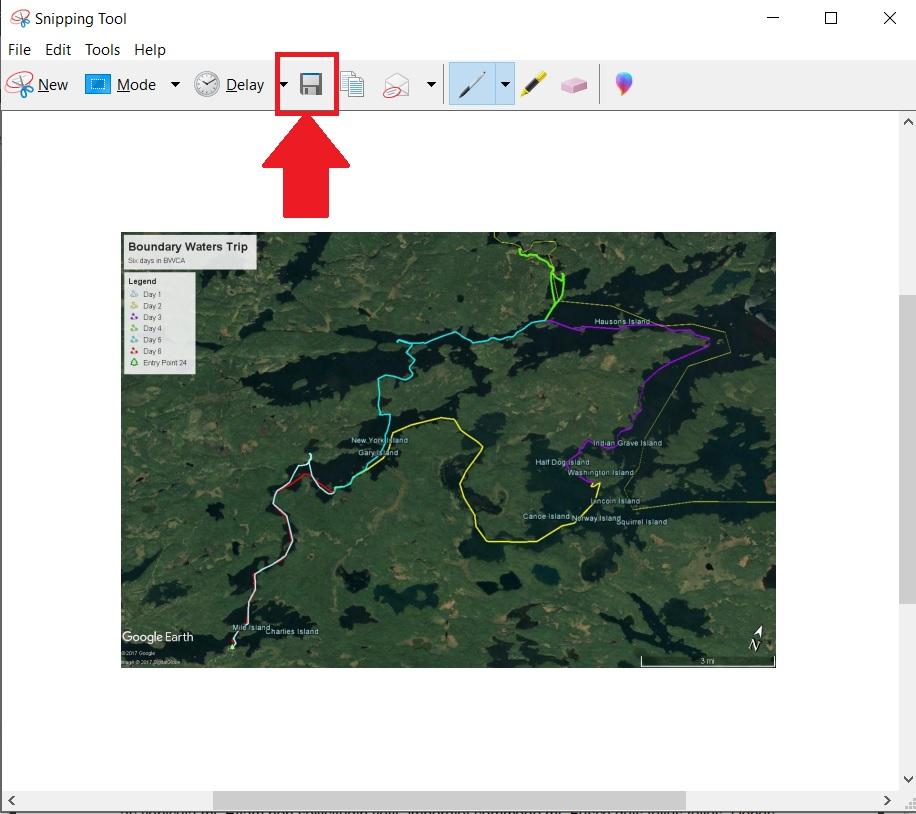
Task: Click the Send Snip envelope icon
Action: (395, 85)
